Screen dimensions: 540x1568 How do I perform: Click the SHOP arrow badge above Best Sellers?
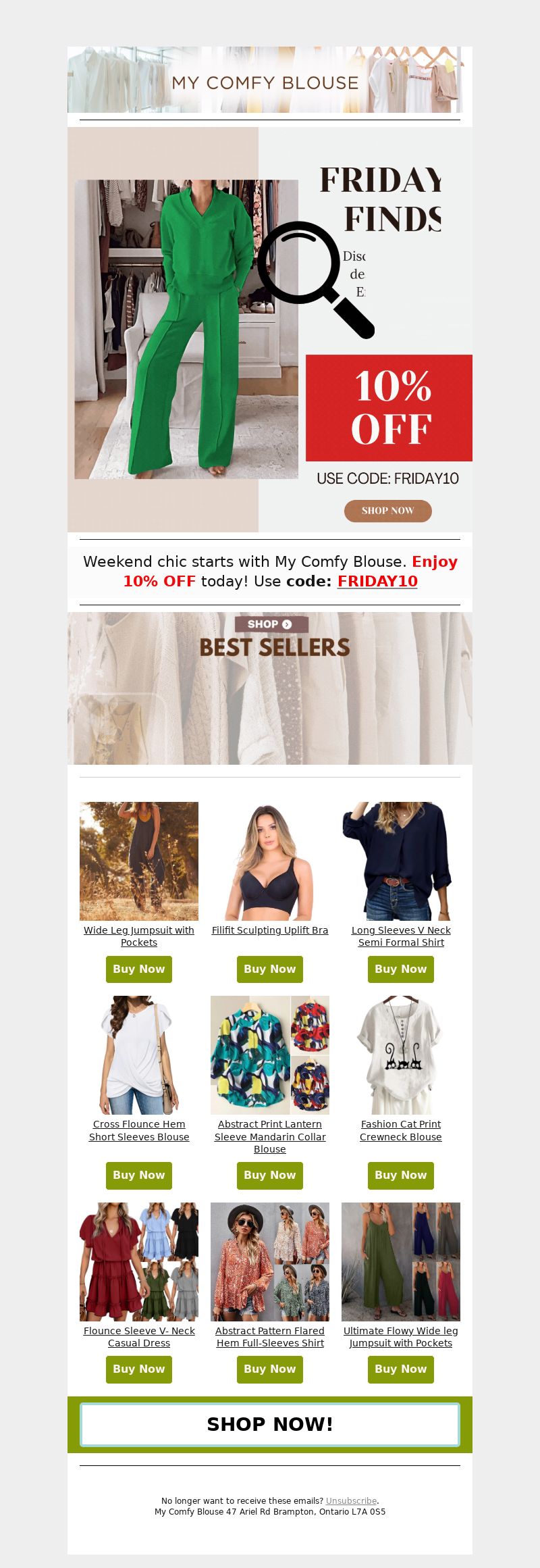click(271, 624)
